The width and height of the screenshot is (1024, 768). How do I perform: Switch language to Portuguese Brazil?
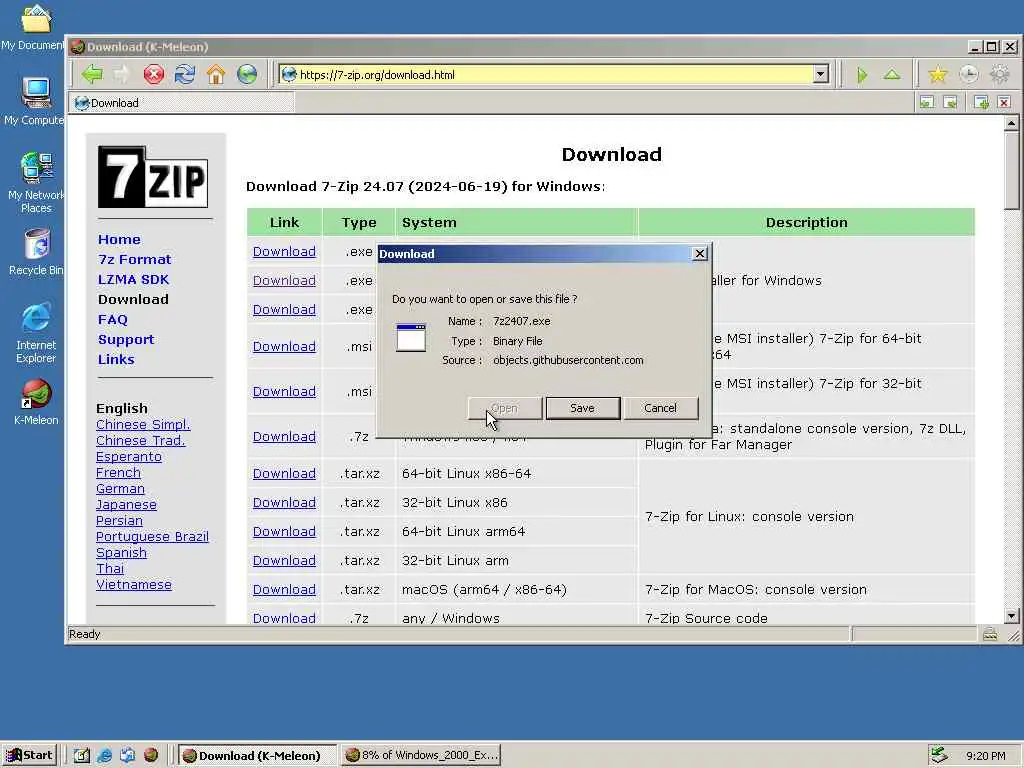point(152,537)
